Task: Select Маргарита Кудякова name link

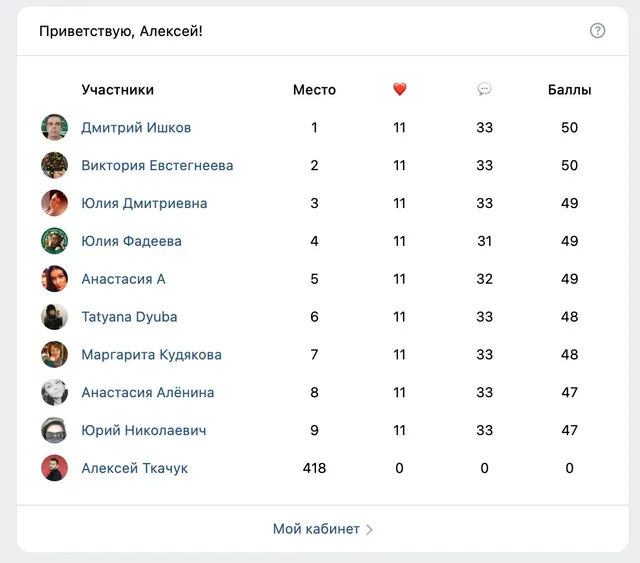Action: pyautogui.click(x=151, y=354)
